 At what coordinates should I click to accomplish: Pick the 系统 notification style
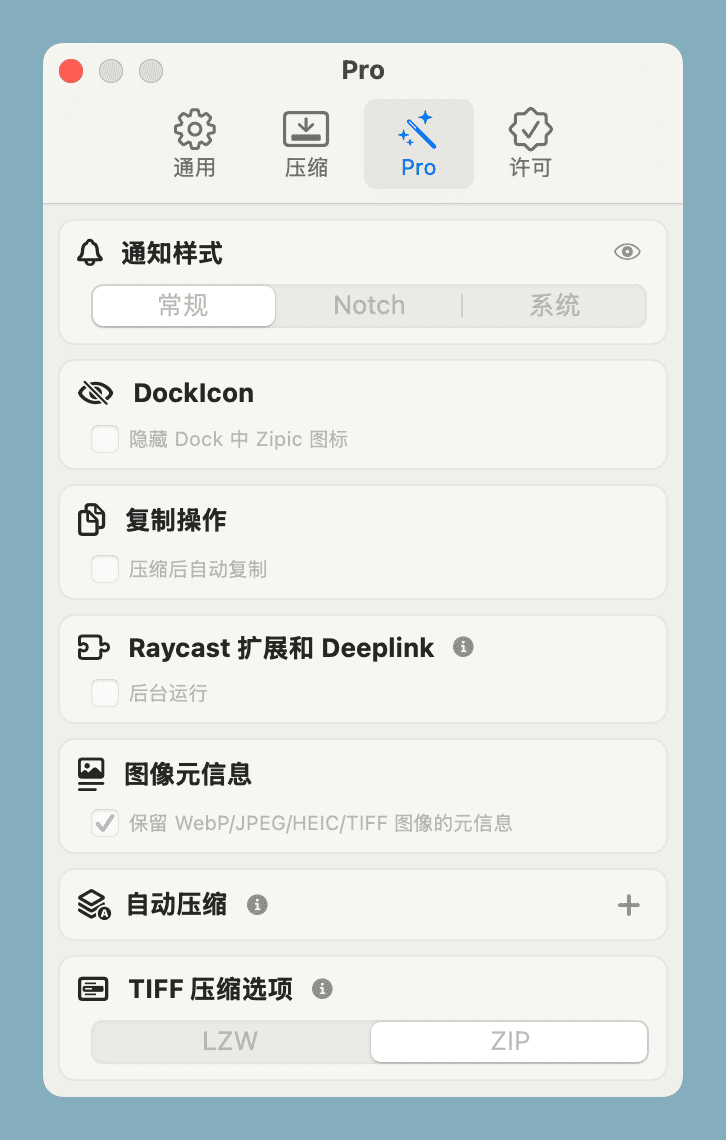pyautogui.click(x=554, y=305)
